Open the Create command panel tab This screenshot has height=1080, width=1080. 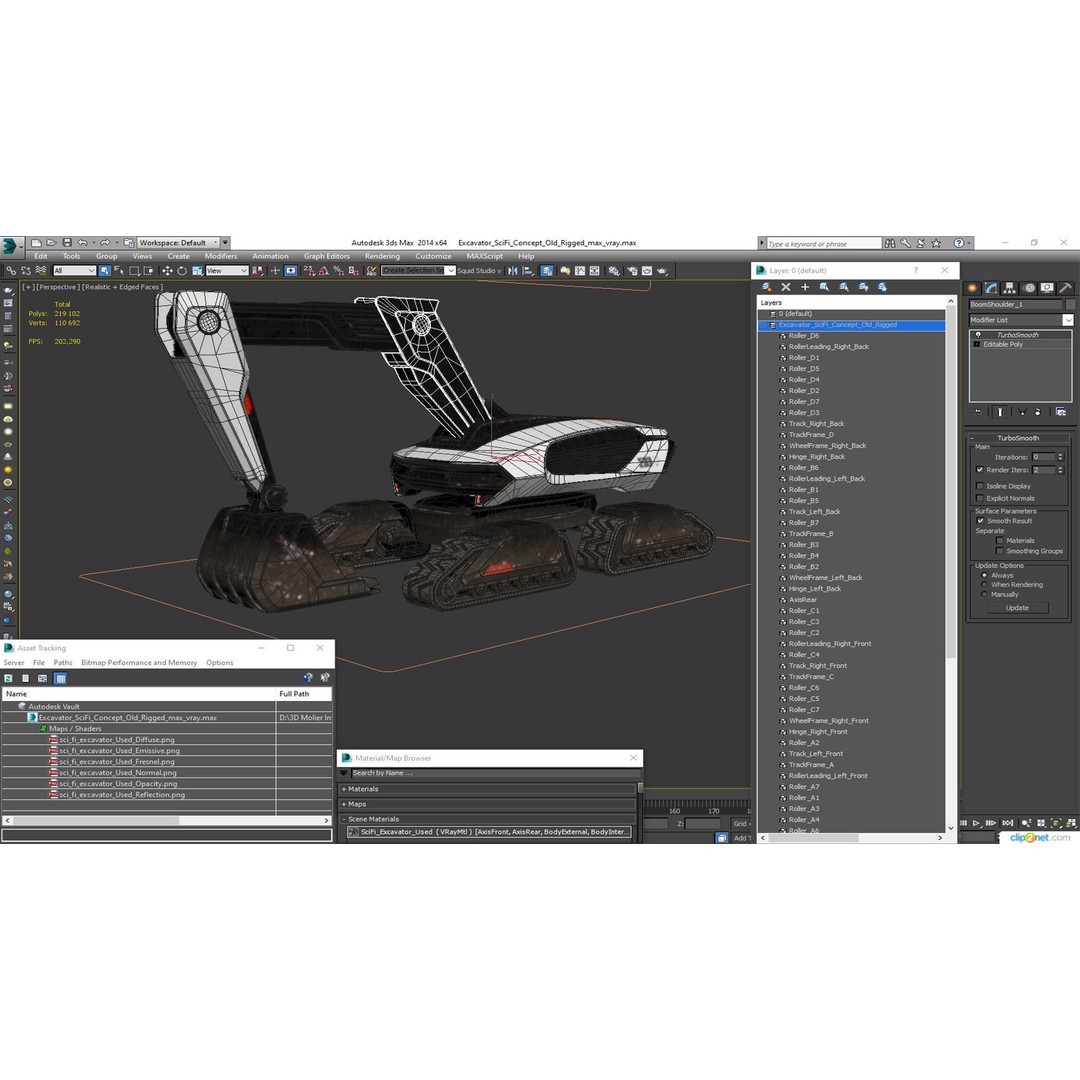pos(972,288)
